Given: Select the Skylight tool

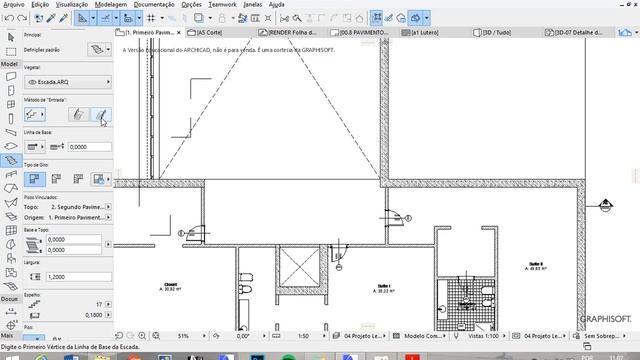Looking at the screenshot, I should [11, 216].
